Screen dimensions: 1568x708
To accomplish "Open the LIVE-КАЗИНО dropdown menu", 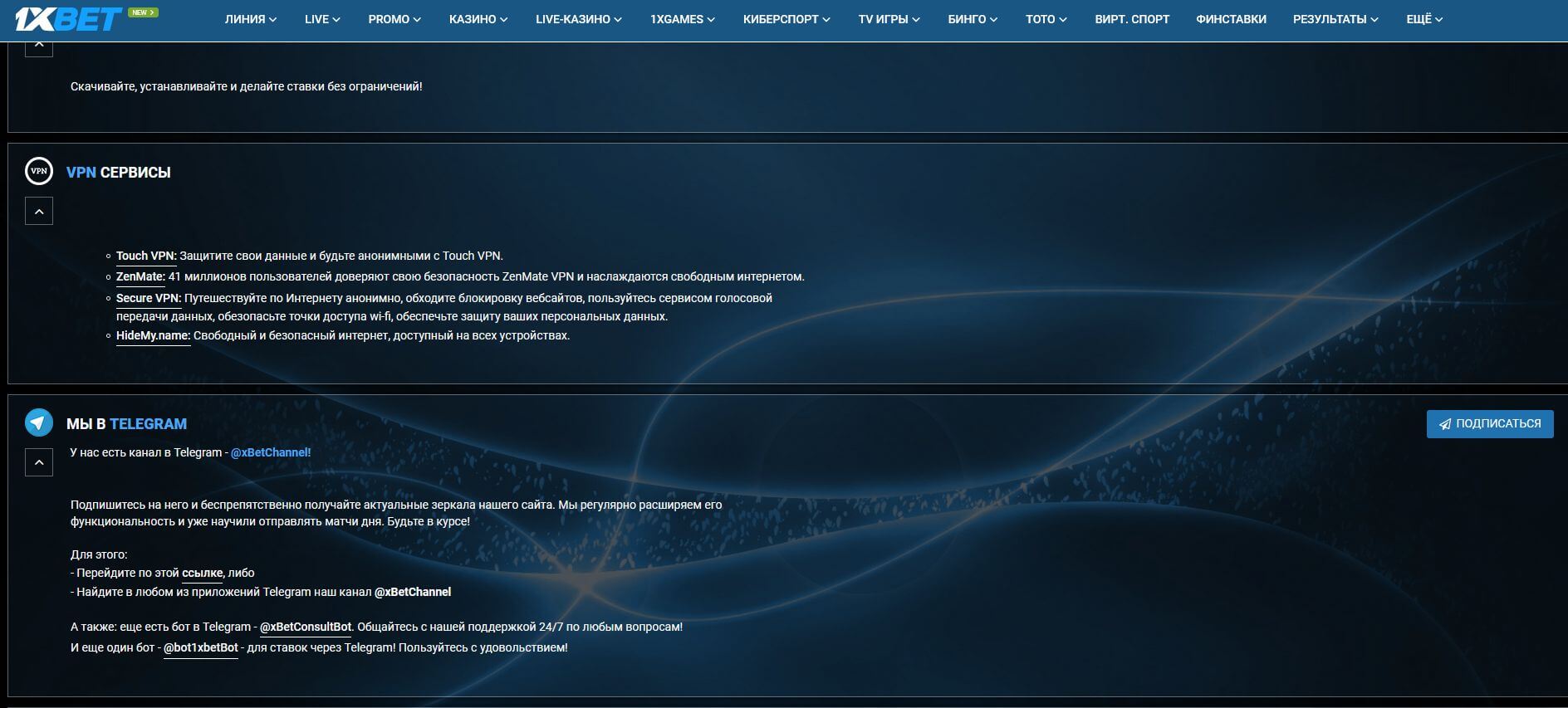I will coord(579,19).
